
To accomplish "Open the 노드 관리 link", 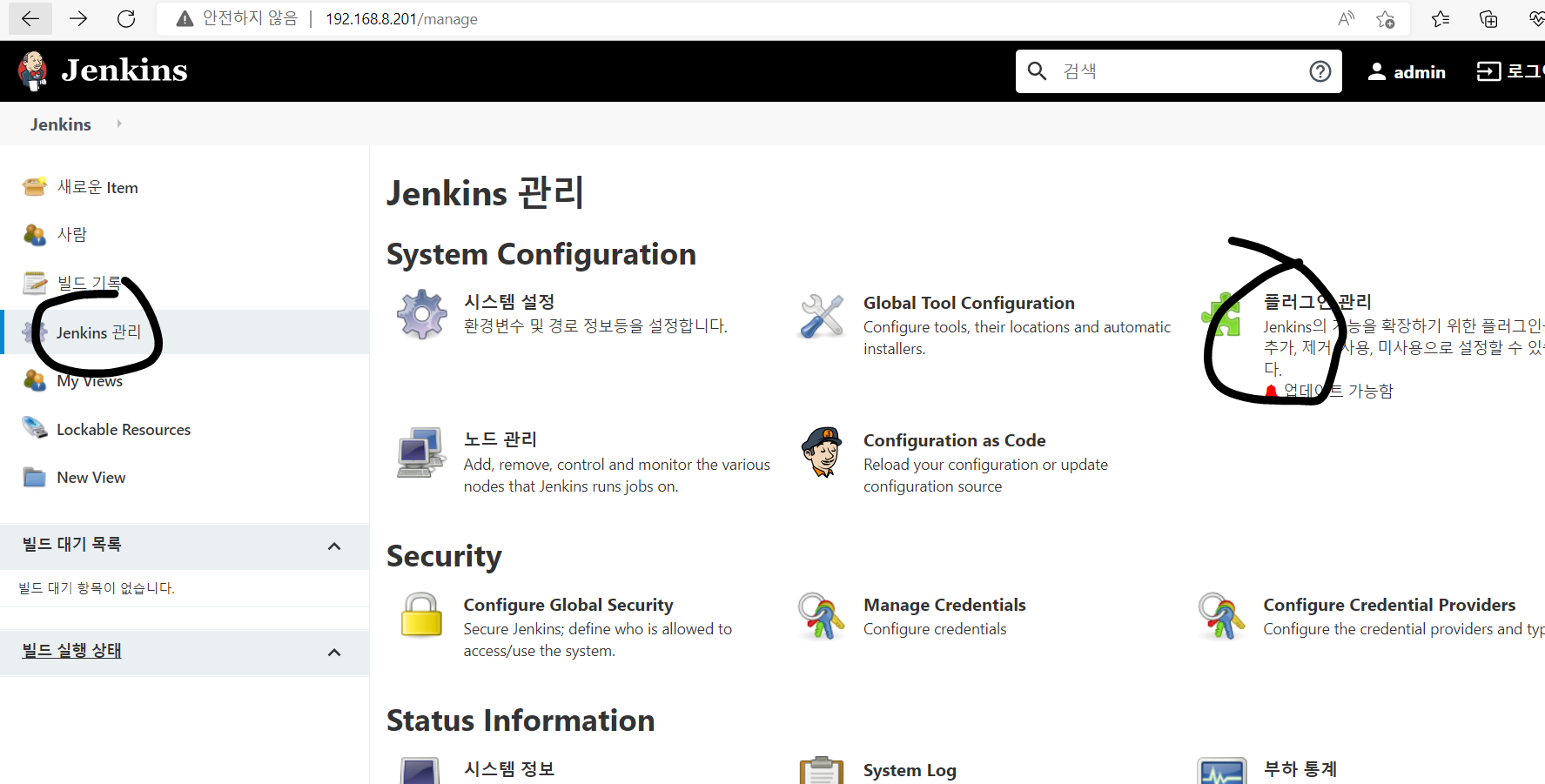I will tap(500, 439).
